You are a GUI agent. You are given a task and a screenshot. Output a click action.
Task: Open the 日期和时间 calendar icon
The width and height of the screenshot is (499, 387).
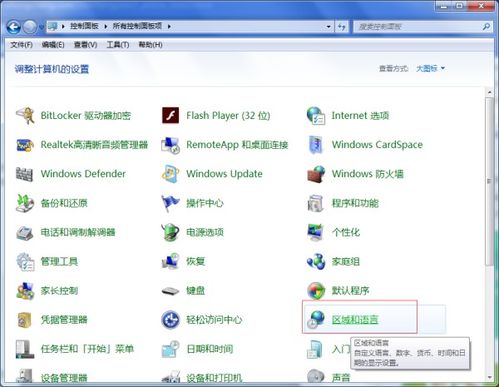tap(170, 349)
